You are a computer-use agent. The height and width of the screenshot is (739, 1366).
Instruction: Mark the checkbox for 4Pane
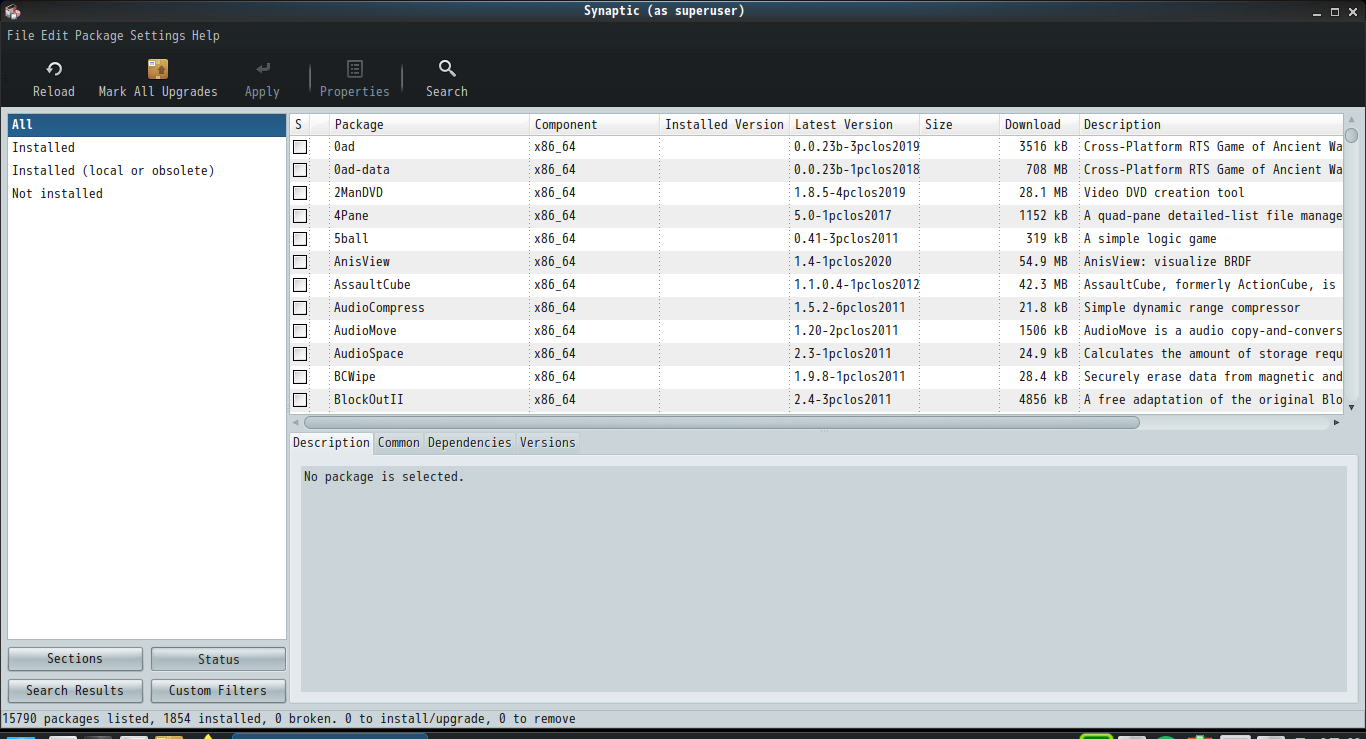click(x=300, y=216)
